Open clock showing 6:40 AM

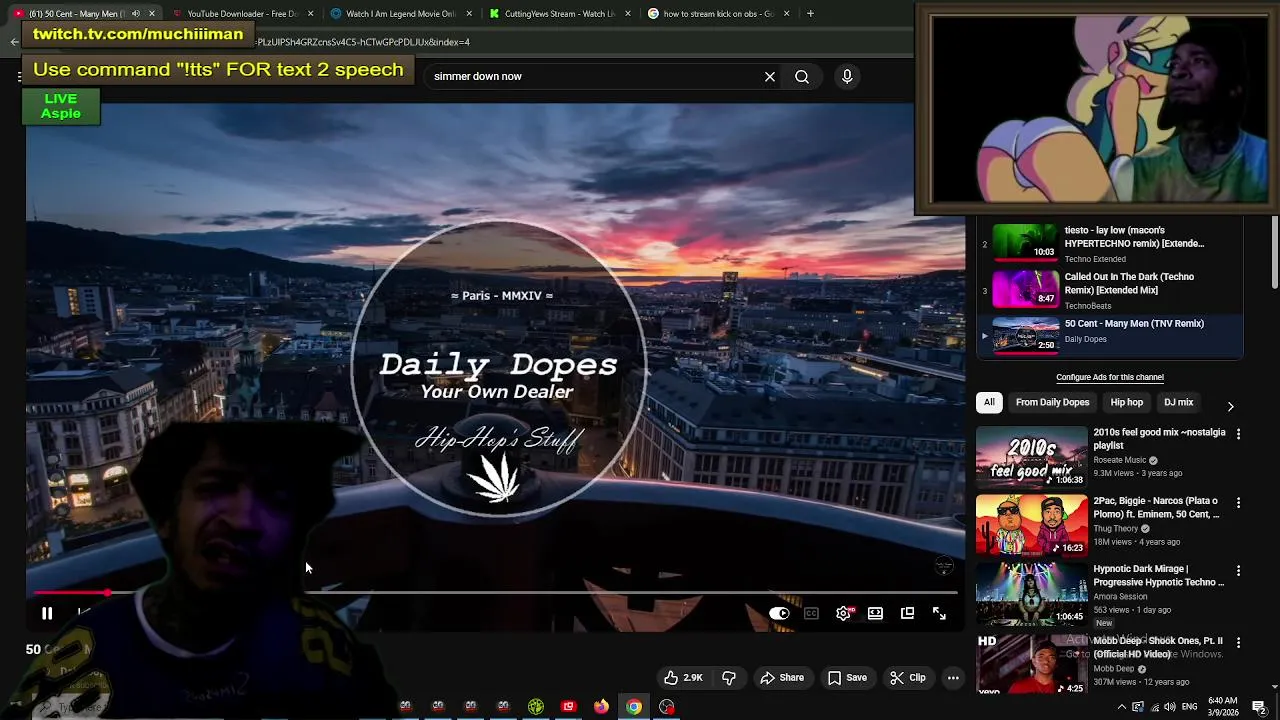point(1222,707)
